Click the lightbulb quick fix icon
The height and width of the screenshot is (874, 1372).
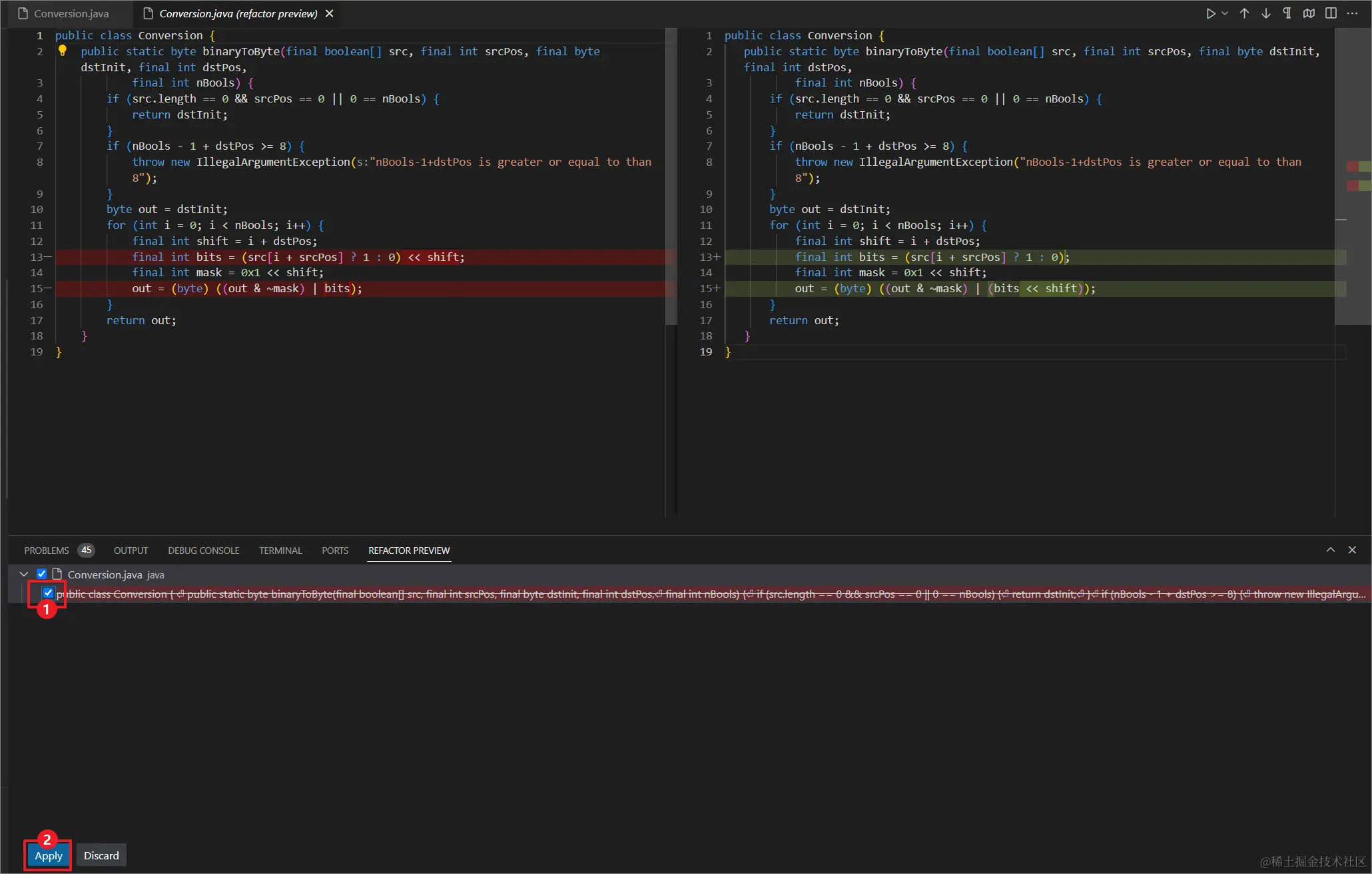point(63,51)
